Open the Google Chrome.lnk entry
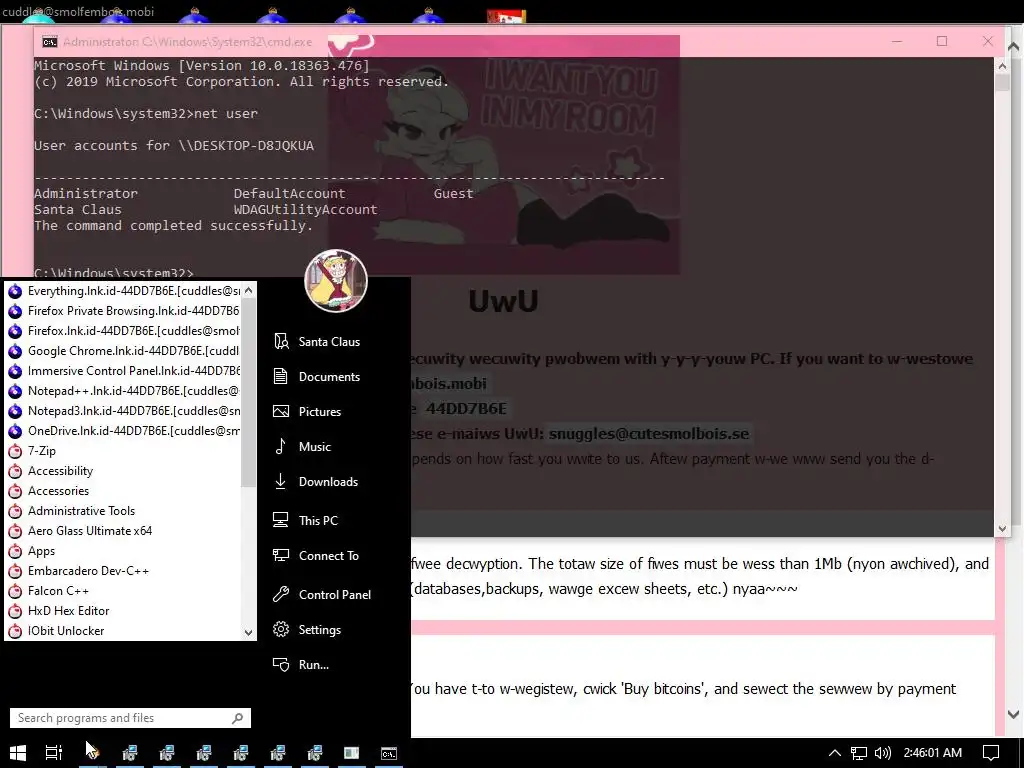Viewport: 1024px width, 768px height. 124,351
